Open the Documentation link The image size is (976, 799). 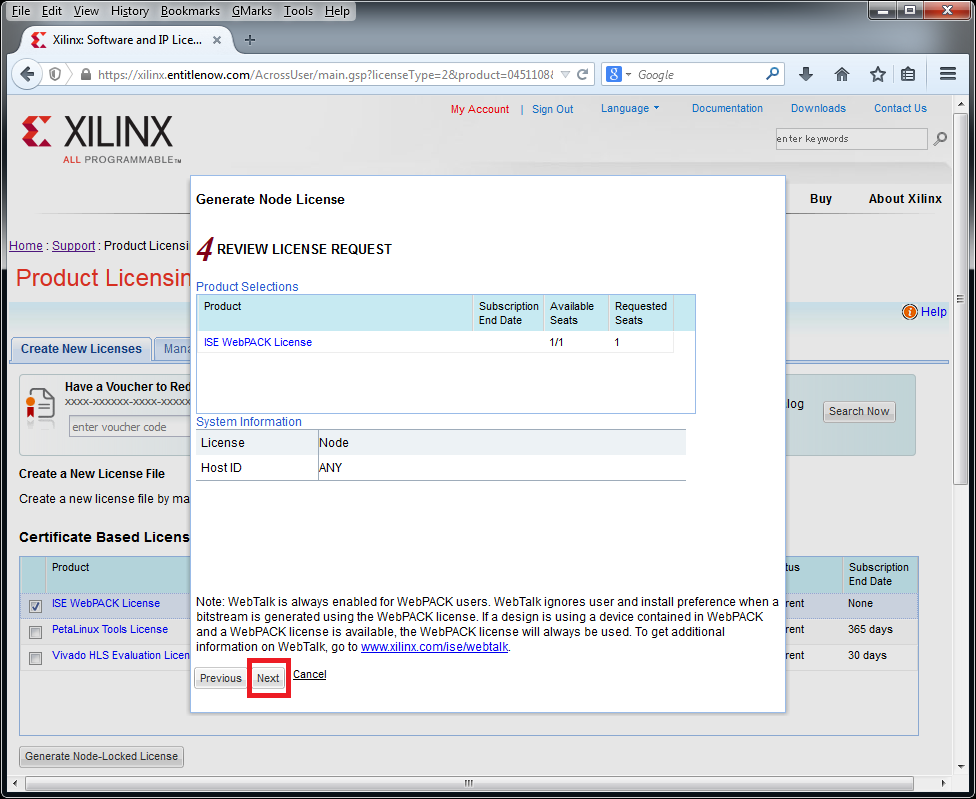coord(727,108)
